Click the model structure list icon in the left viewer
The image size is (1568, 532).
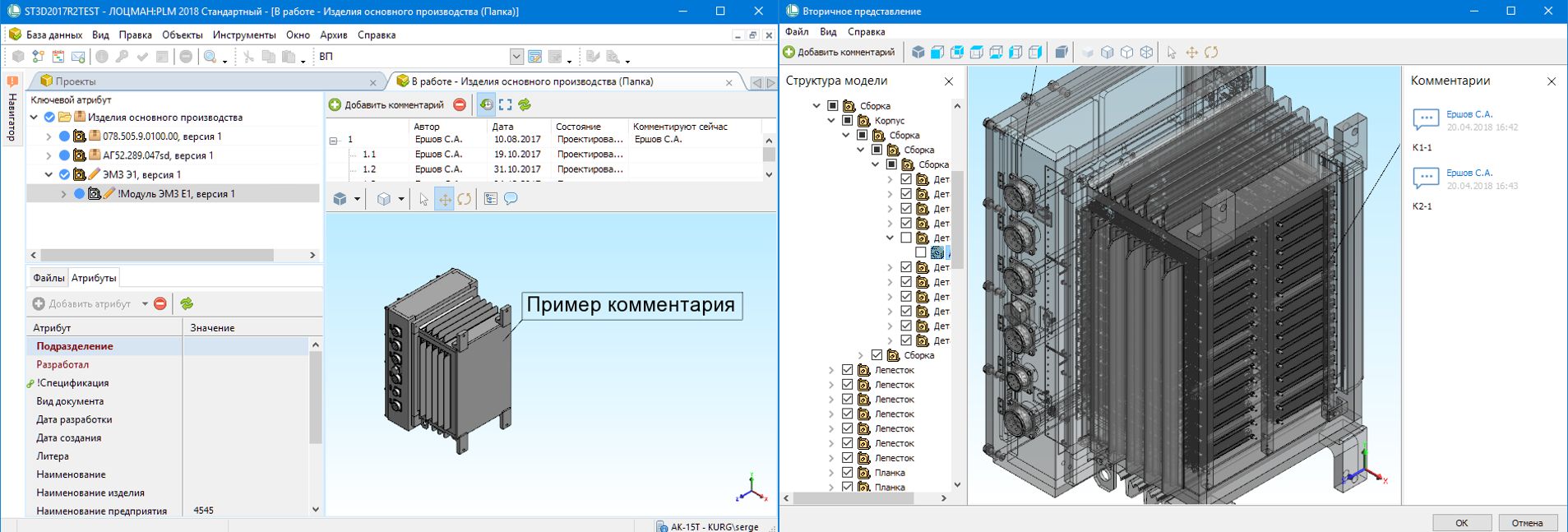491,199
